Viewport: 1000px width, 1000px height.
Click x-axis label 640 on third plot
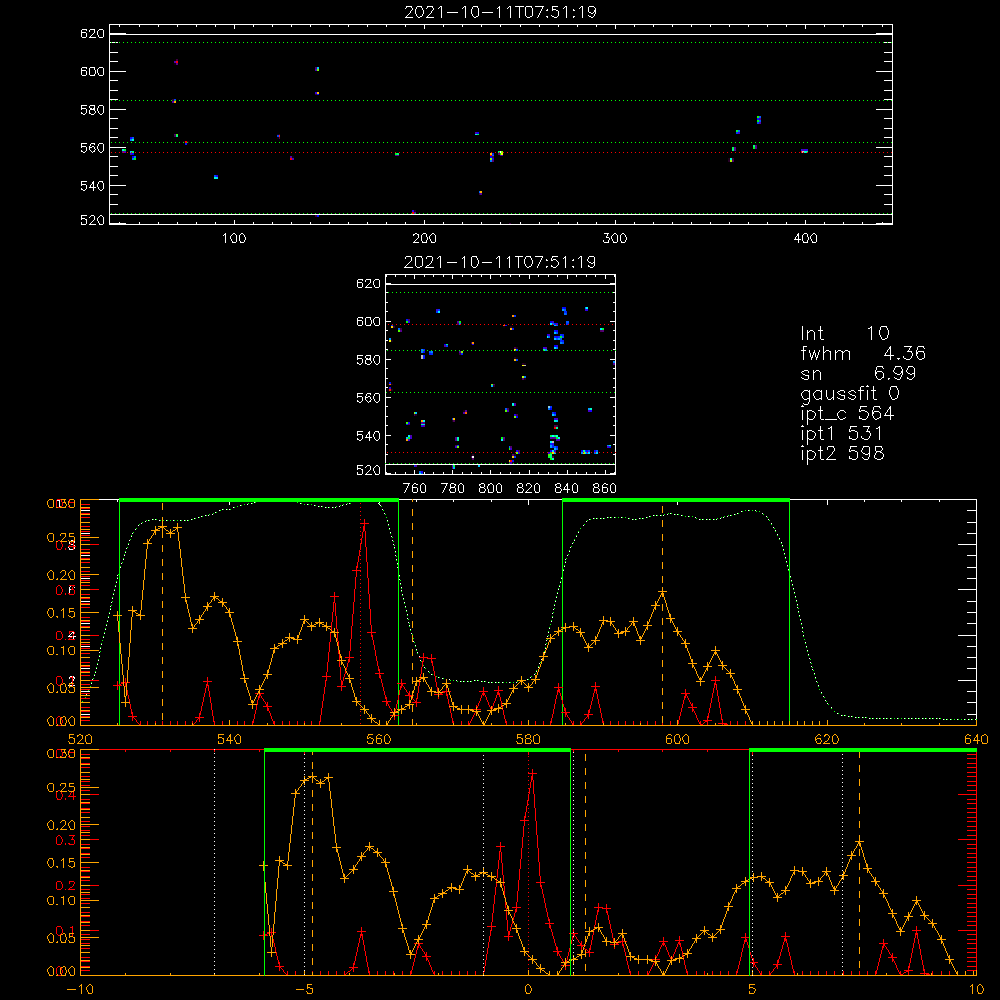pos(976,739)
